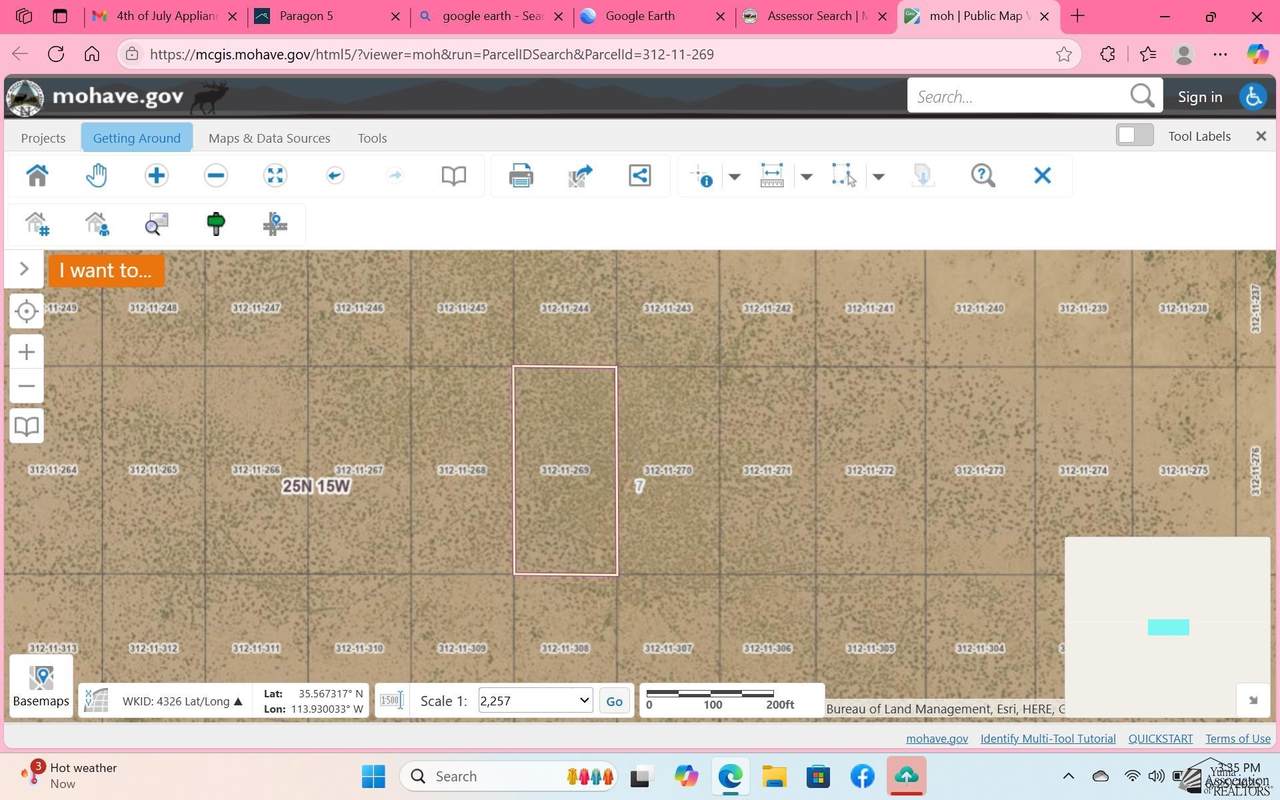1280x800 pixels.
Task: Expand the Measure tool dropdown arrow
Action: click(806, 177)
